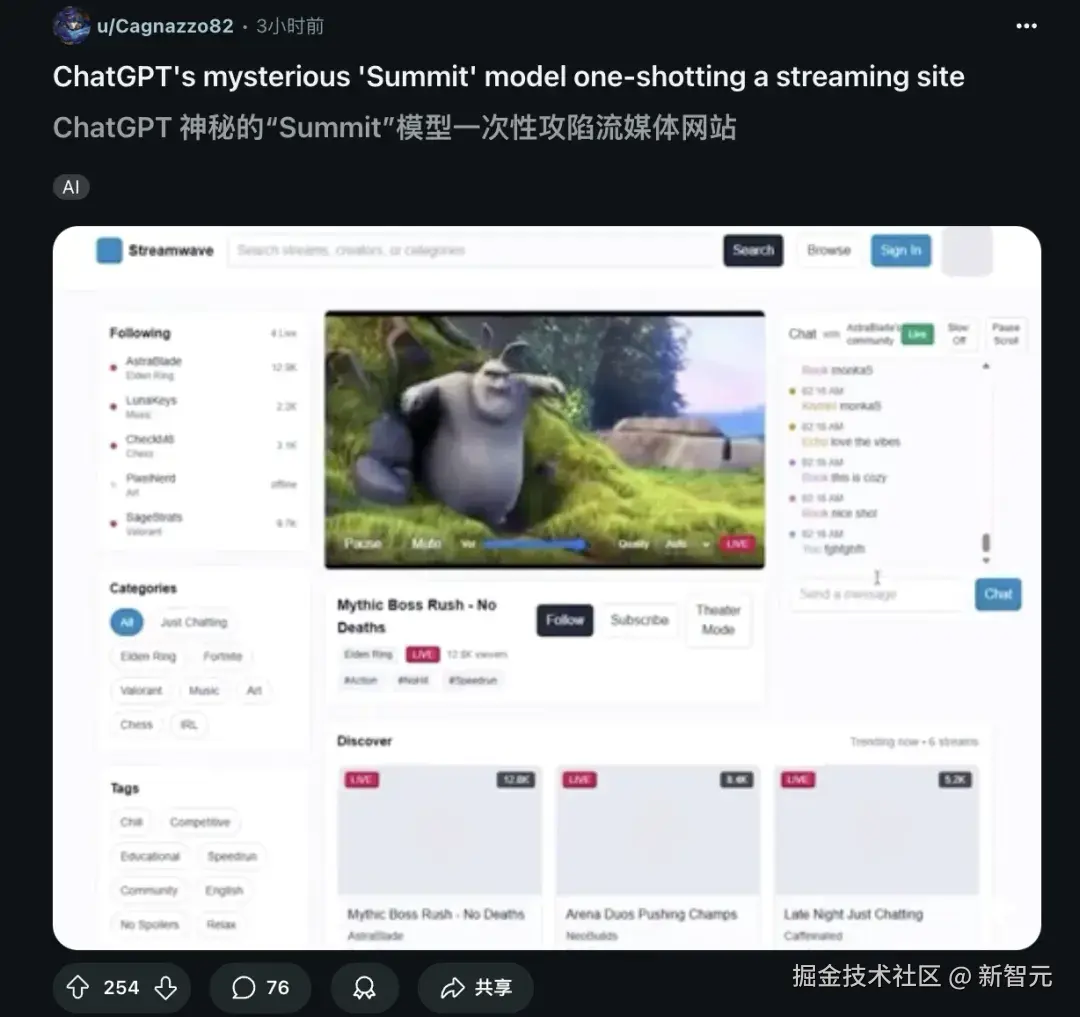
Task: Enable Theater Mode for the stream
Action: click(718, 620)
